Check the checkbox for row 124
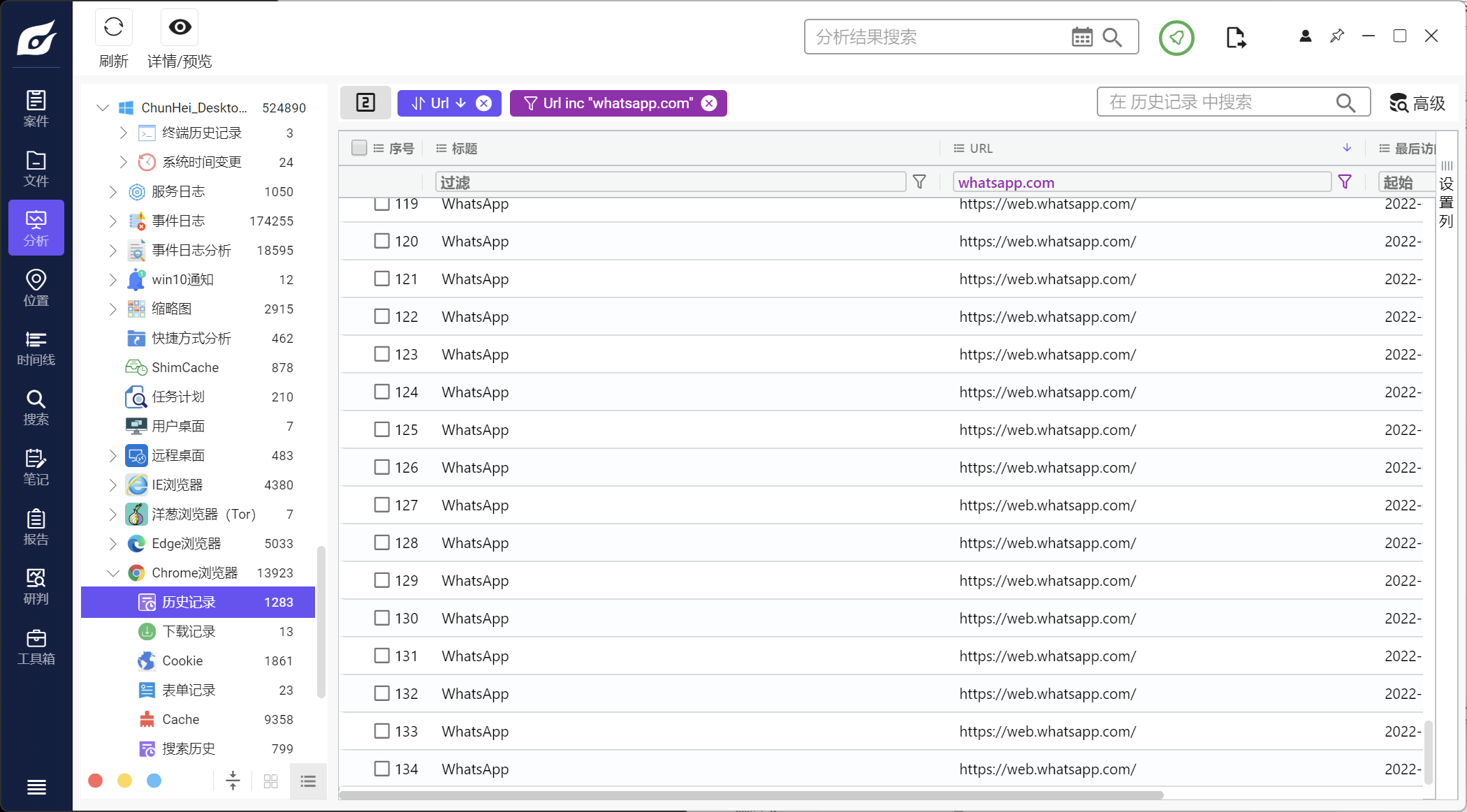The width and height of the screenshot is (1467, 812). (x=381, y=392)
